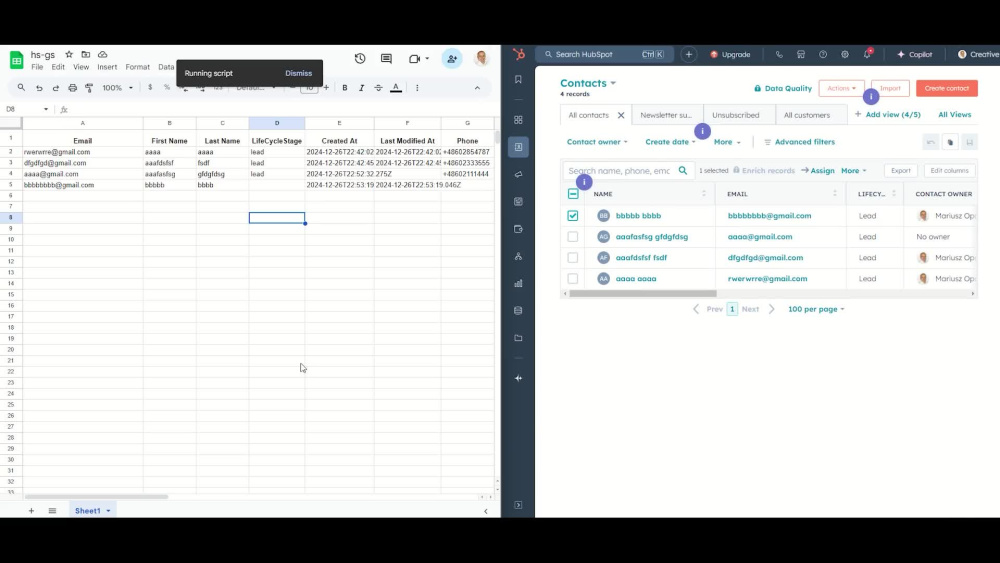Click the contacts table horizontal scrollbar
1000x563 pixels.
click(643, 294)
